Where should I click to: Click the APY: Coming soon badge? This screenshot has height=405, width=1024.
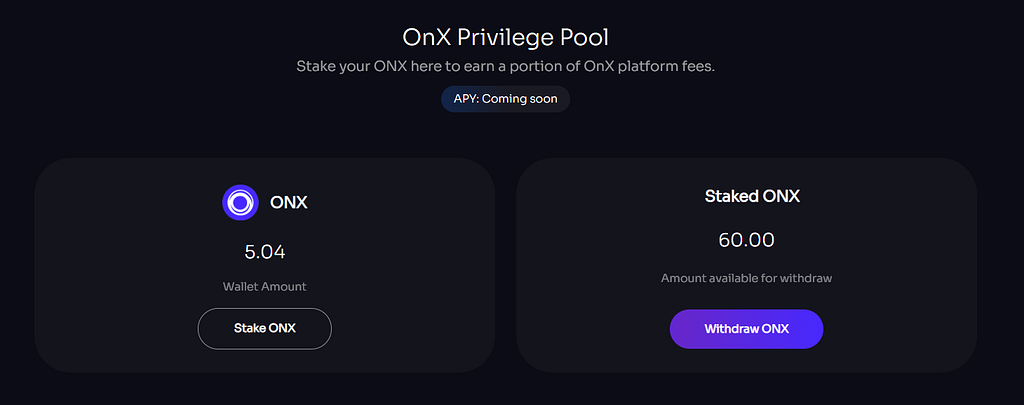click(505, 99)
